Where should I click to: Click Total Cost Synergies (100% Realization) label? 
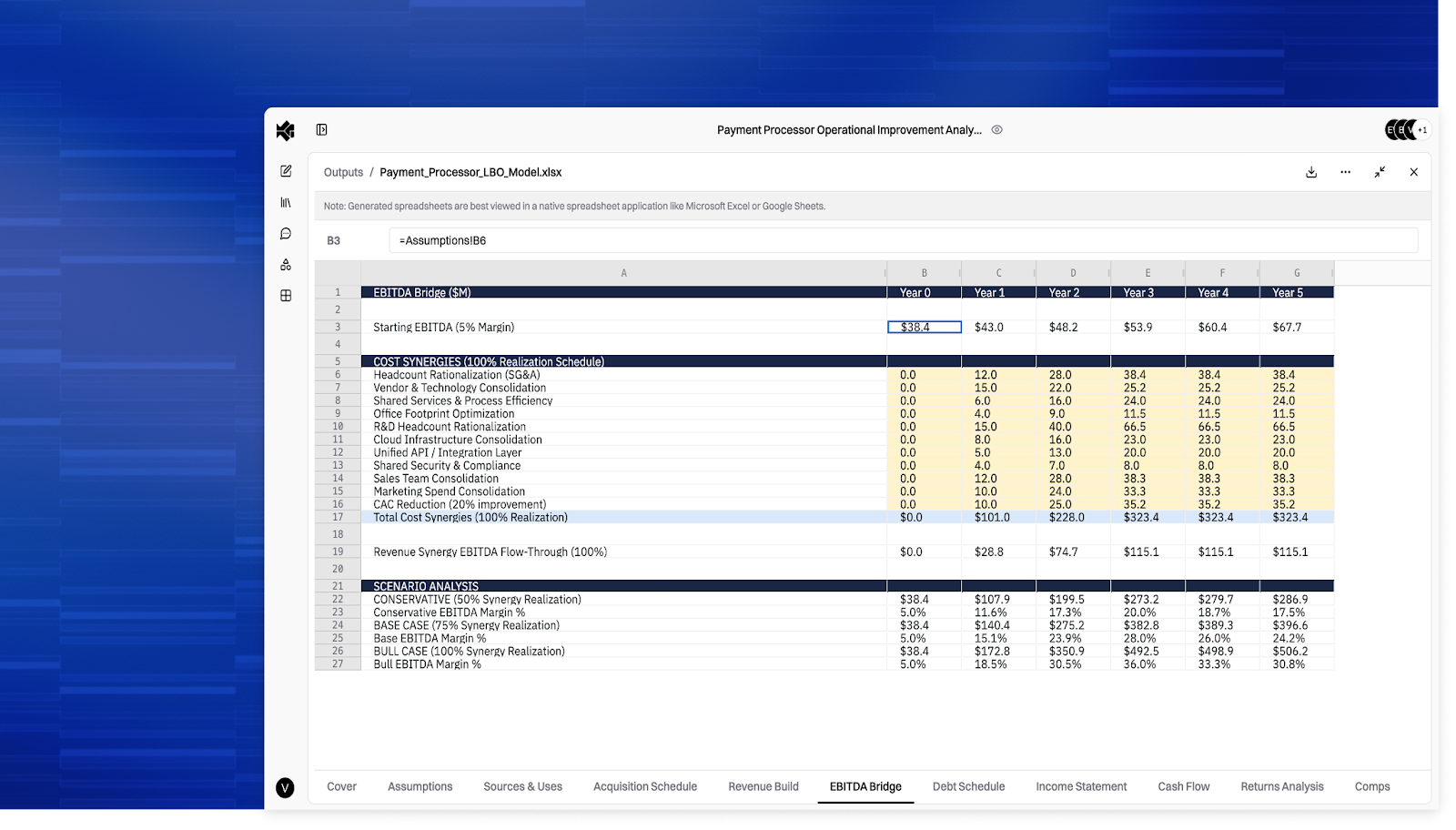470,517
